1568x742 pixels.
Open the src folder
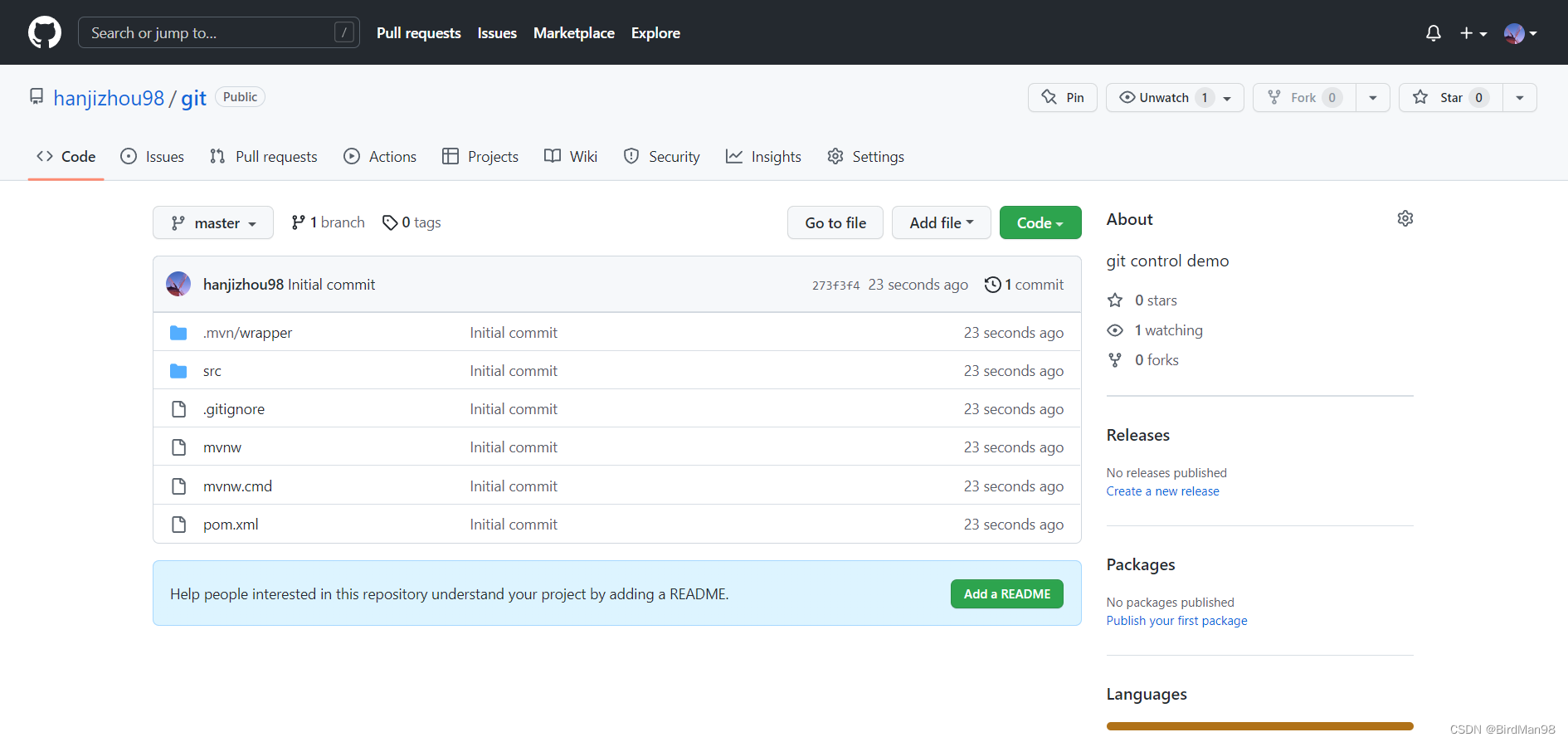click(x=212, y=371)
